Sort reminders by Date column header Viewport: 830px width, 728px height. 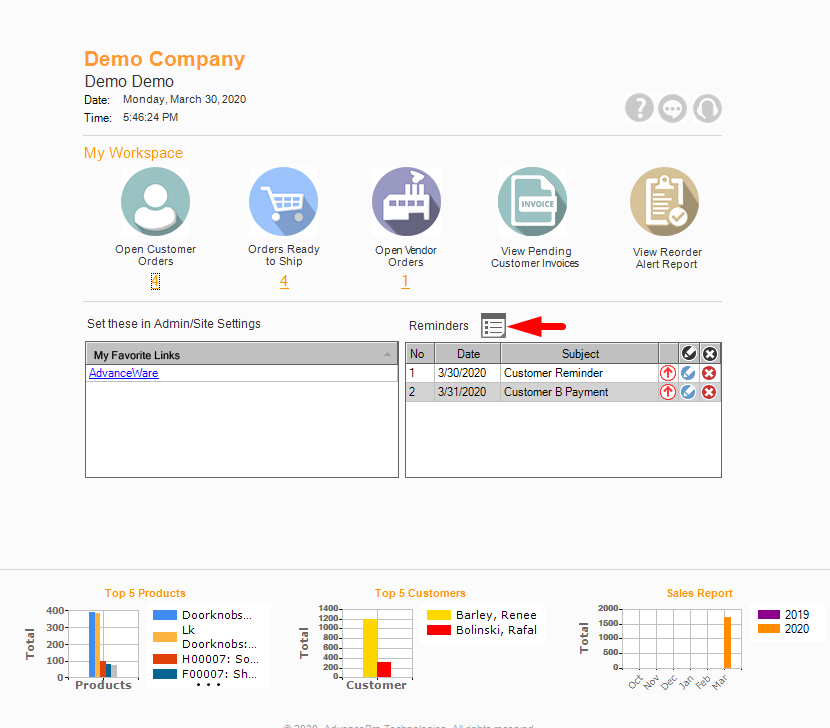[x=468, y=354]
